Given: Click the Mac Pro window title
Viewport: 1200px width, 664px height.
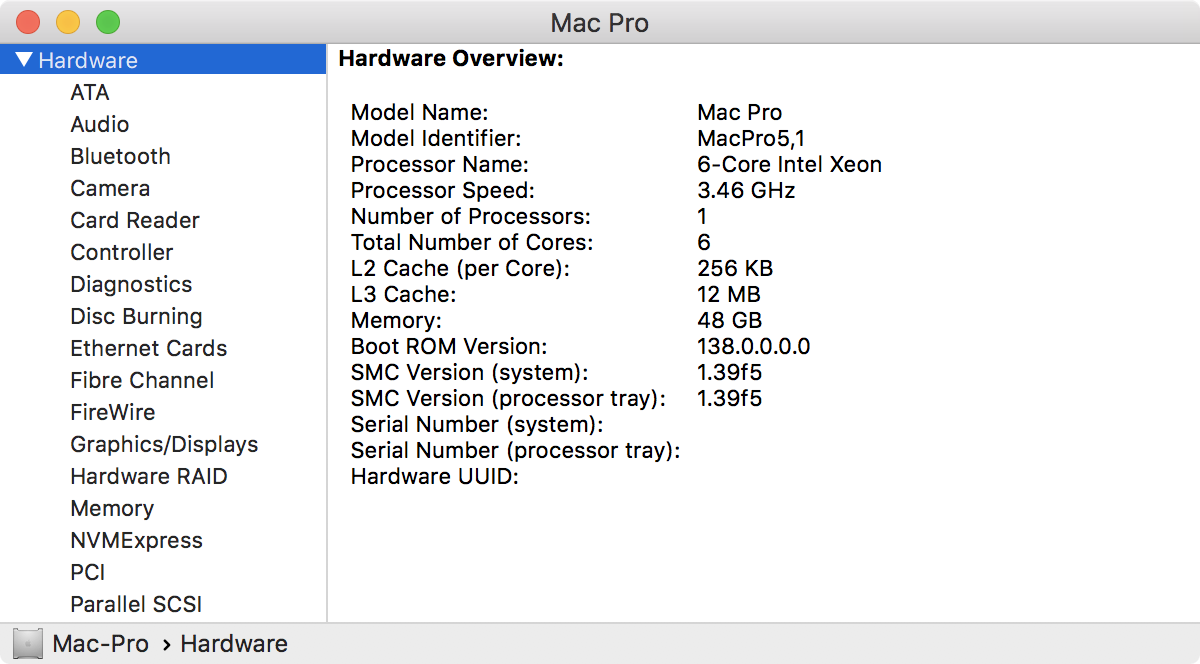Looking at the screenshot, I should pos(600,22).
